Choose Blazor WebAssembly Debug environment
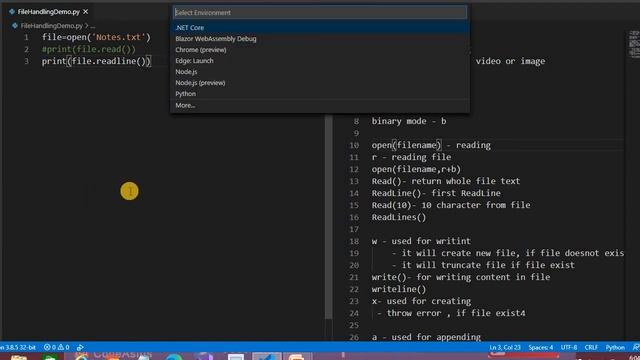The width and height of the screenshot is (640, 360). (320, 39)
